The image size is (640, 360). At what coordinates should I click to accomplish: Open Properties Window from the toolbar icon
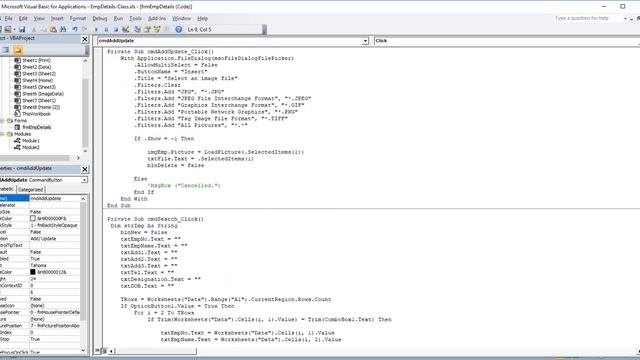coord(147,29)
